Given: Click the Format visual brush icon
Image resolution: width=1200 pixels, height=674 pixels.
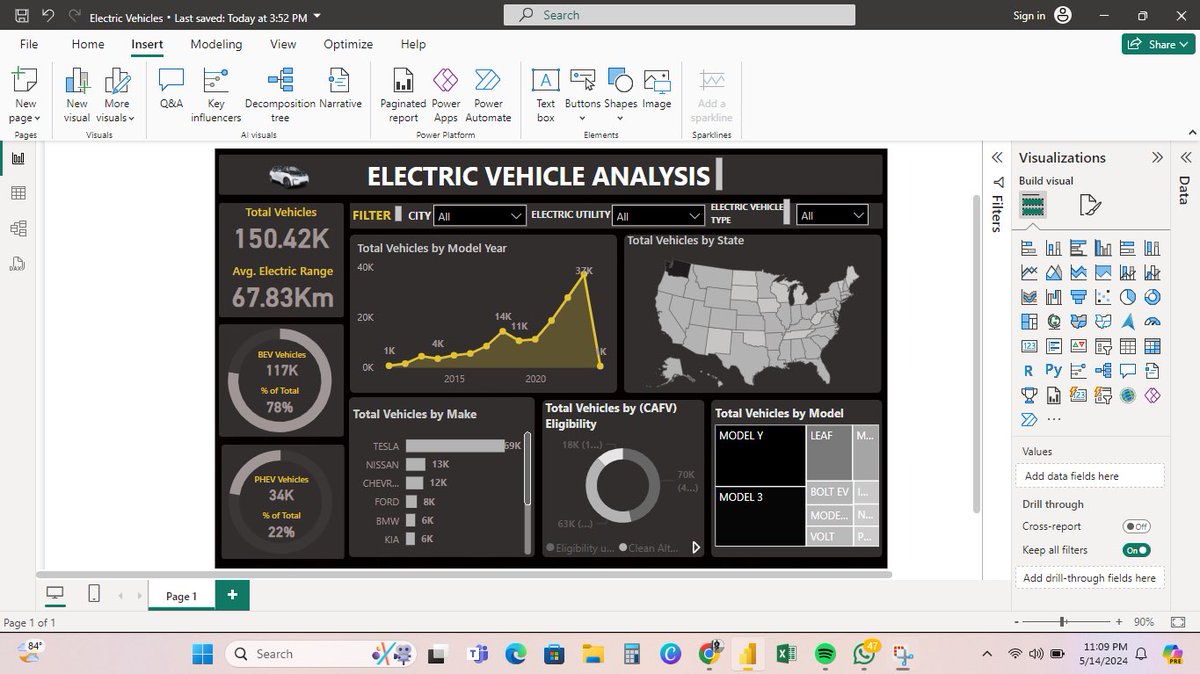Looking at the screenshot, I should coord(1090,206).
